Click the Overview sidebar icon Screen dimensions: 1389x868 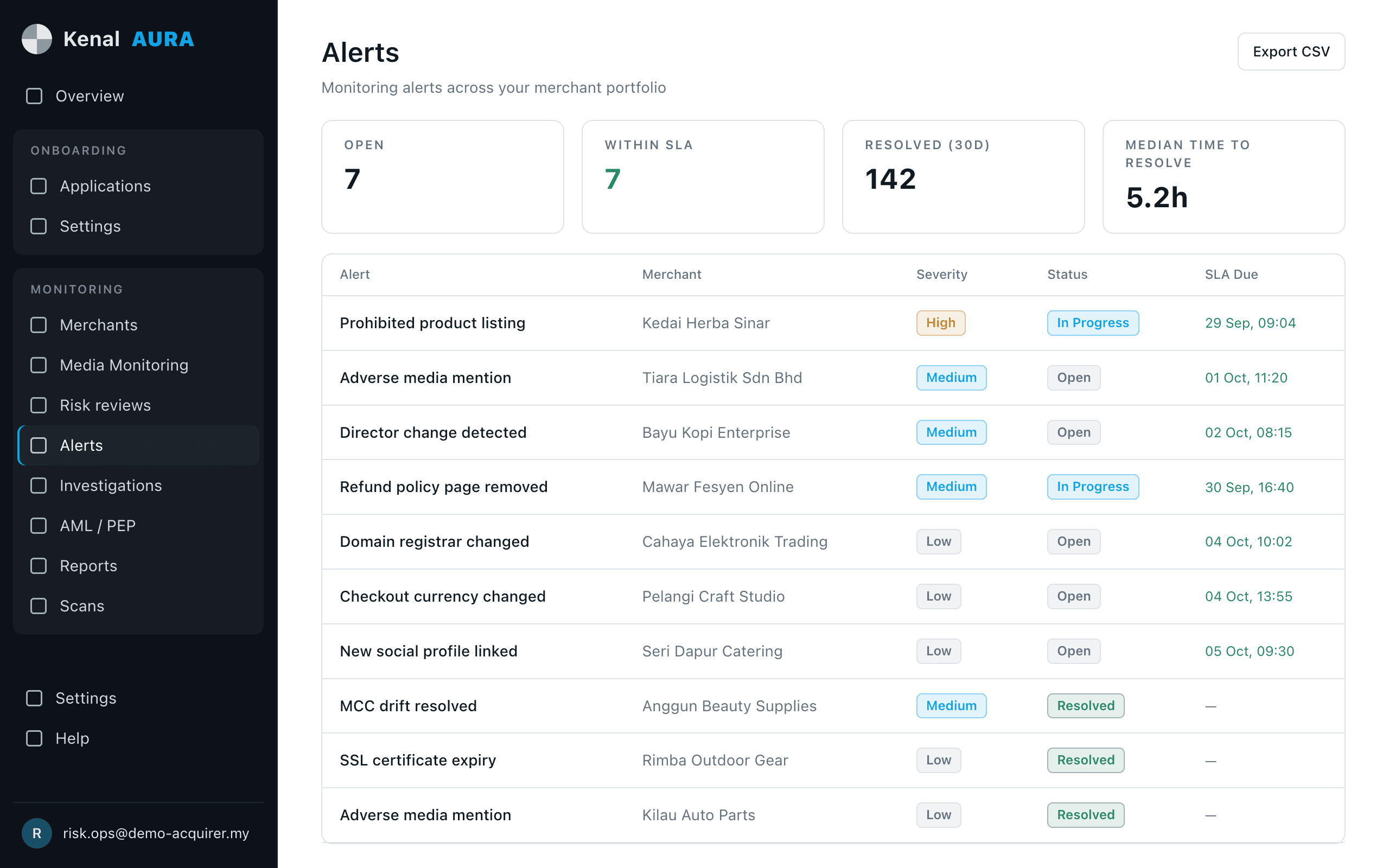34,96
